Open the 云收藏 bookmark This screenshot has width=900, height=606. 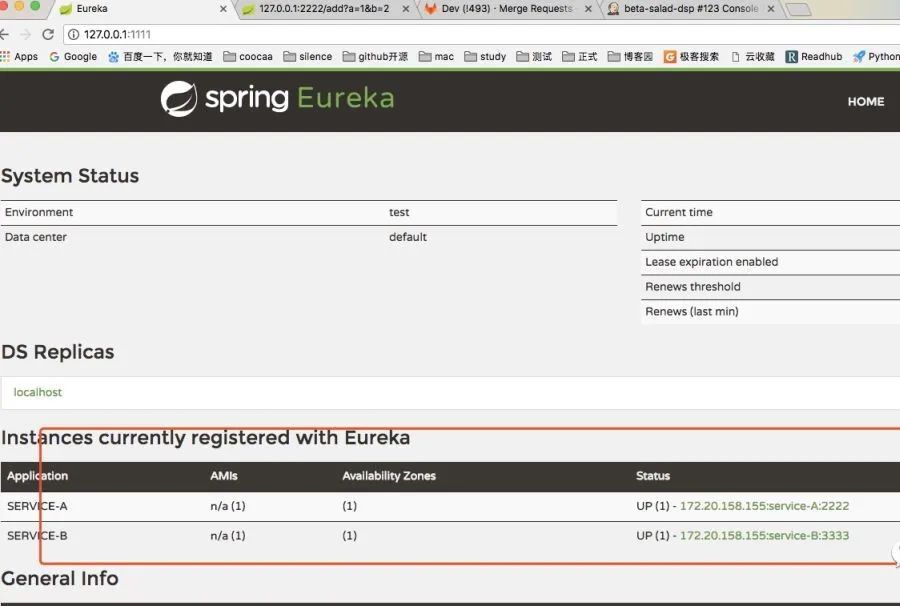tap(752, 56)
